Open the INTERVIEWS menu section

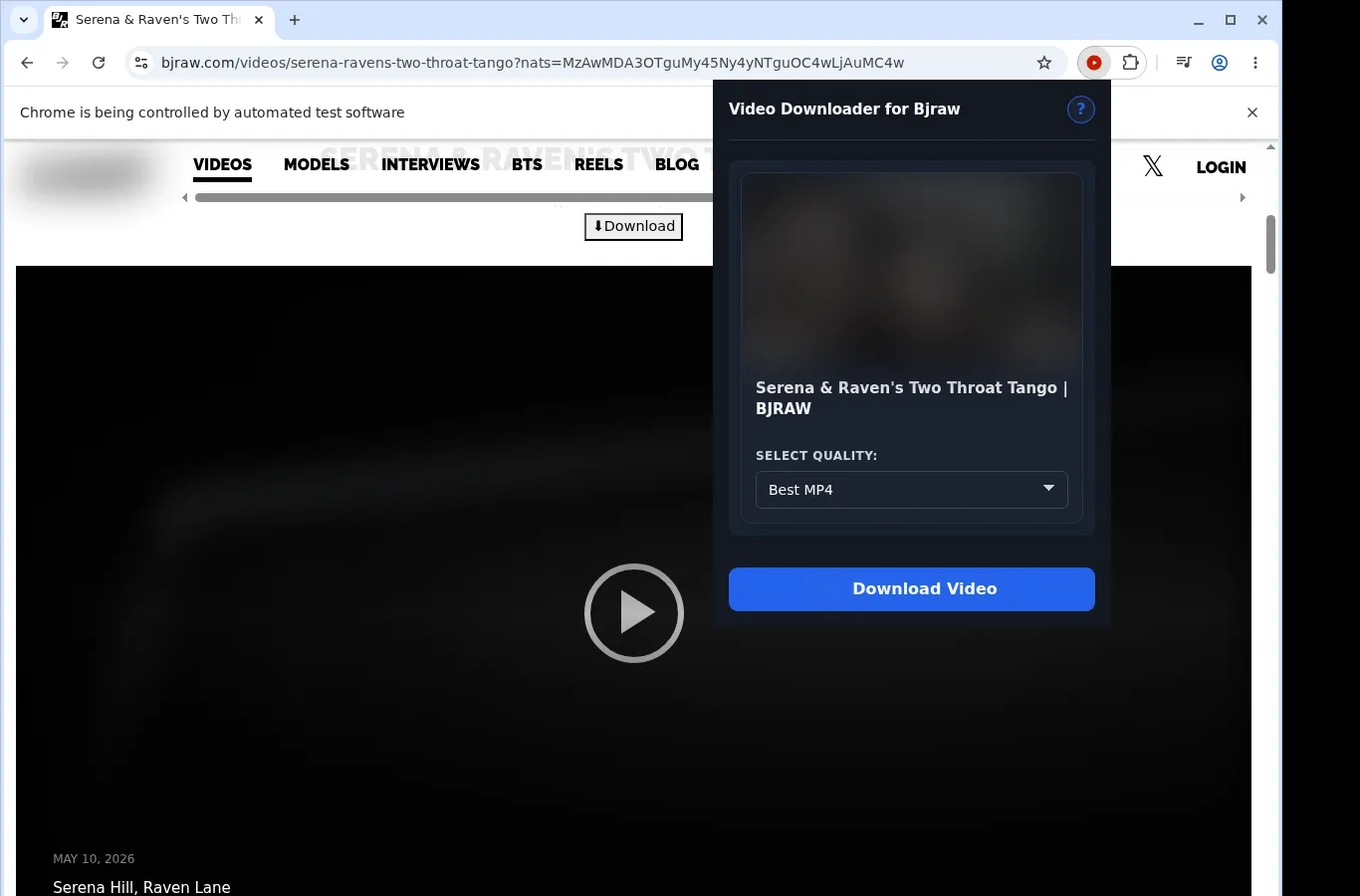[x=430, y=165]
